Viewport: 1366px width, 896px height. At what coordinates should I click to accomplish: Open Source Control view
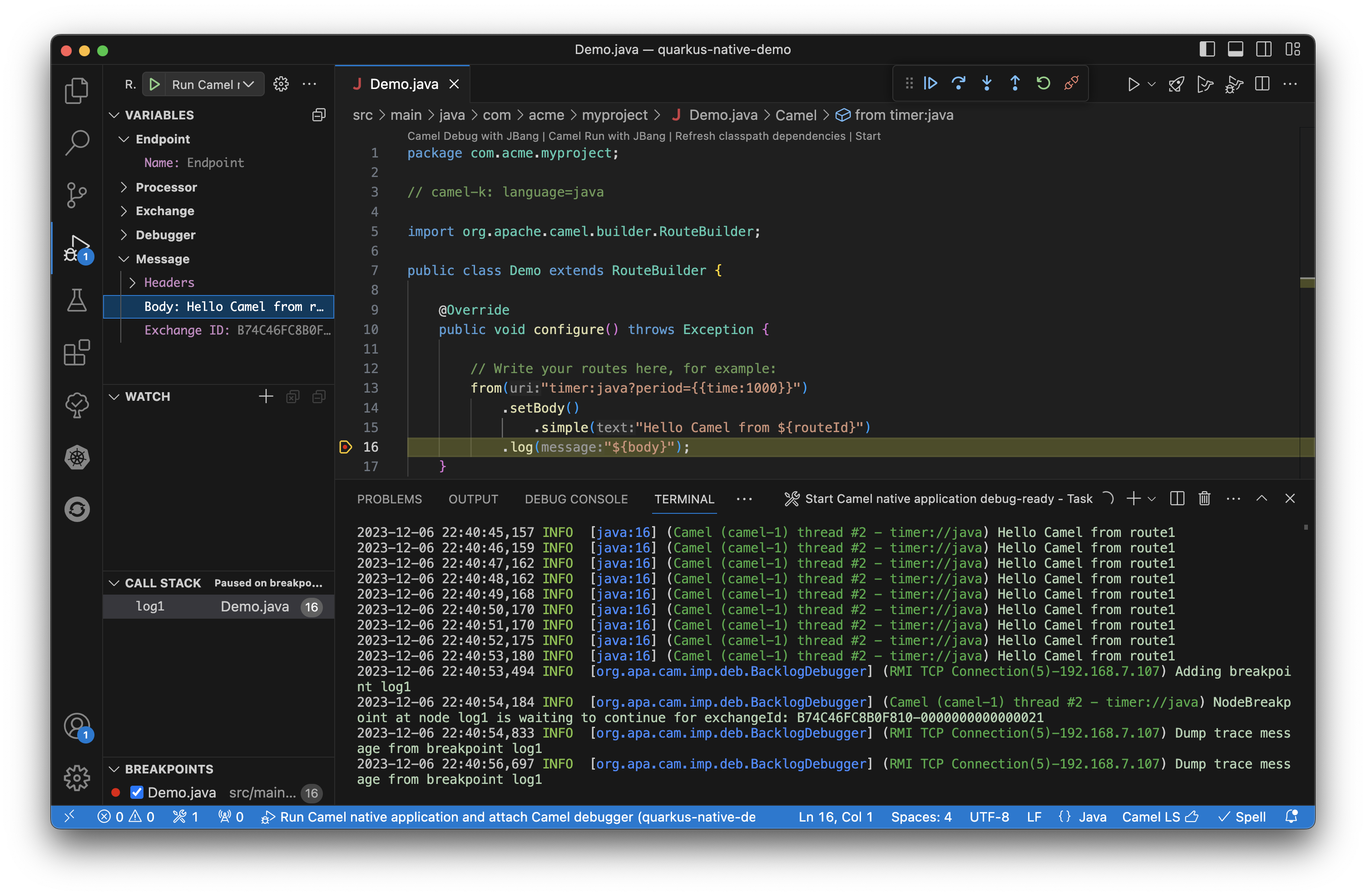tap(76, 195)
